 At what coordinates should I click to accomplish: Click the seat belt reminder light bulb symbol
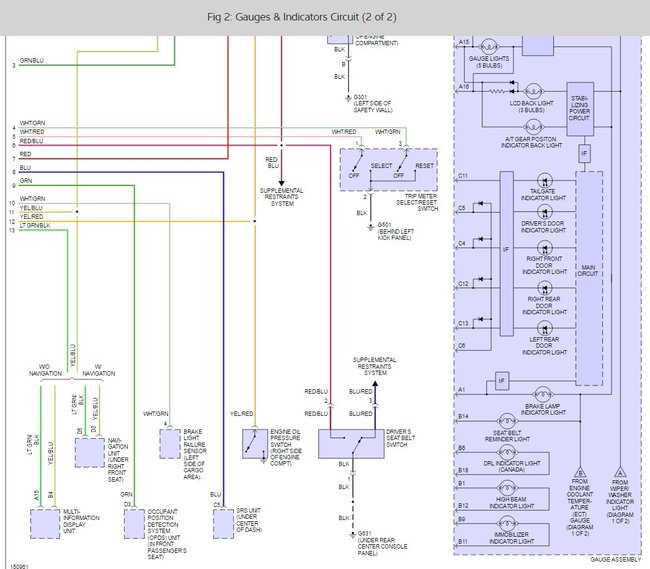[x=507, y=421]
